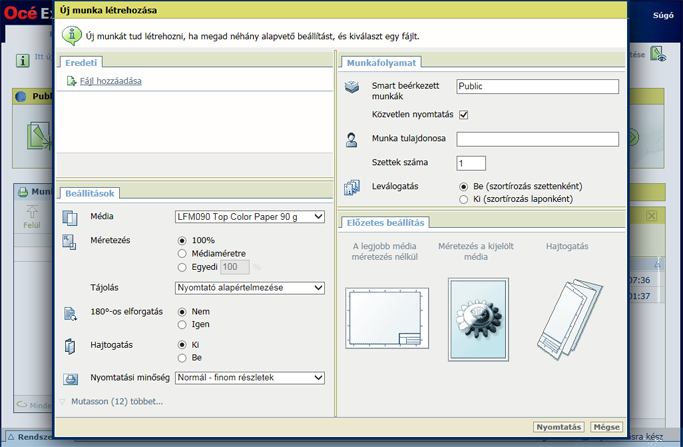Click the Mégse cancel button
Viewport: 683px width, 447px height.
[x=606, y=427]
